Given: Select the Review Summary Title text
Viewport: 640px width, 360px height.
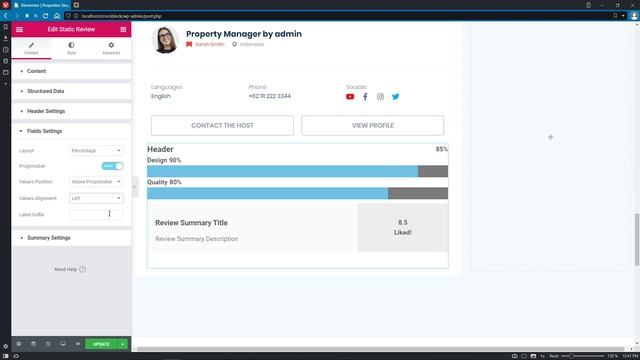Looking at the screenshot, I should point(191,223).
